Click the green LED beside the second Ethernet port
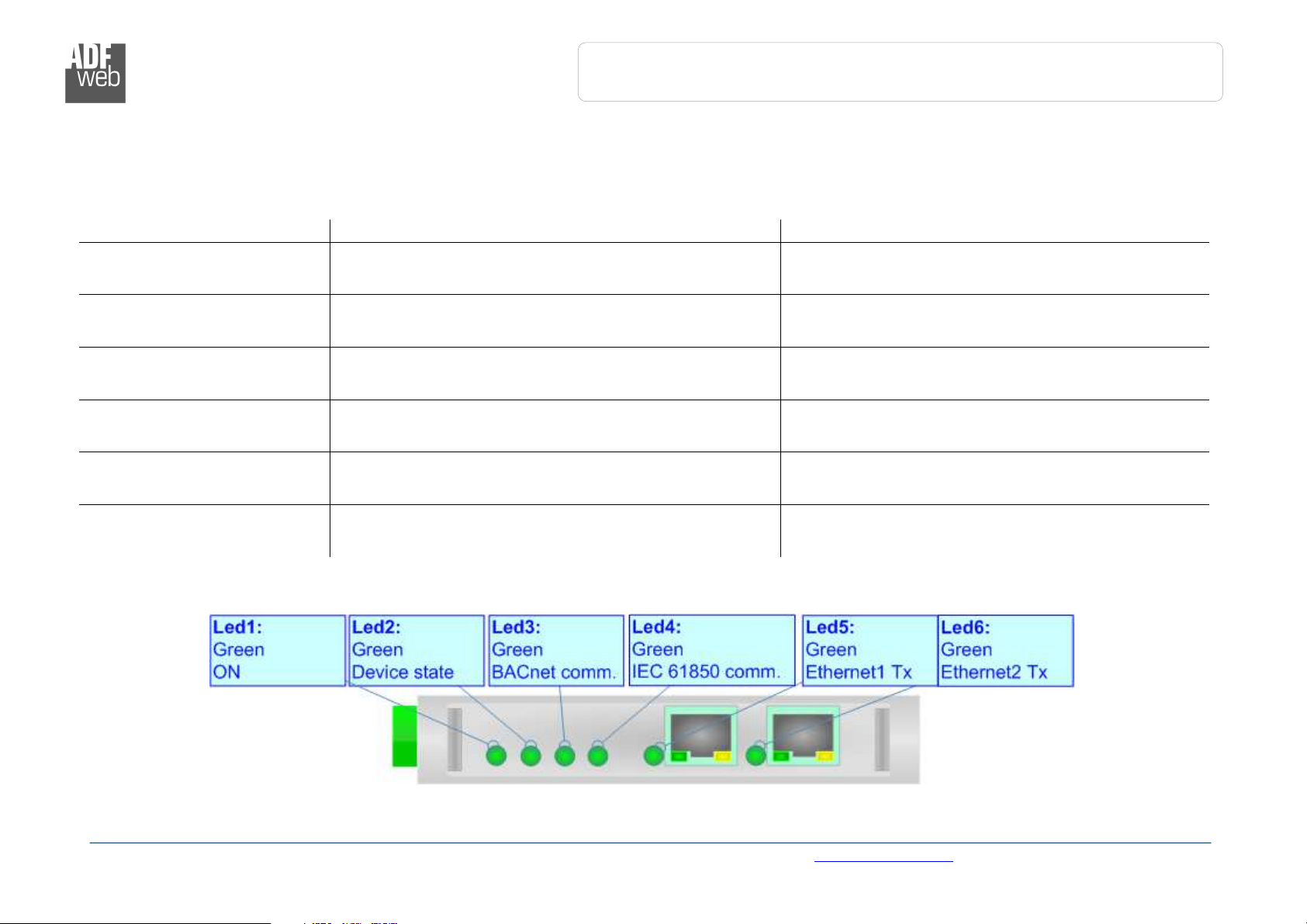The image size is (1307, 924). [756, 754]
